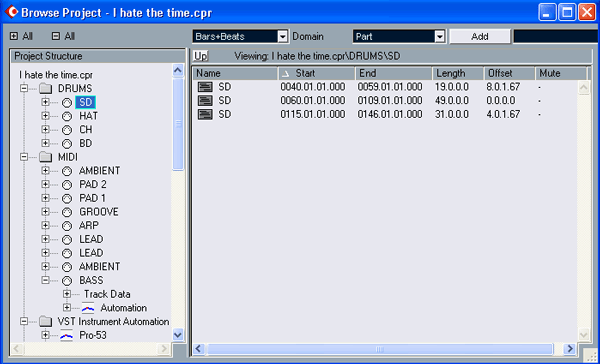The height and width of the screenshot is (364, 600).
Task: Select the LEAD track above the second LEAD
Action: pyautogui.click(x=91, y=240)
